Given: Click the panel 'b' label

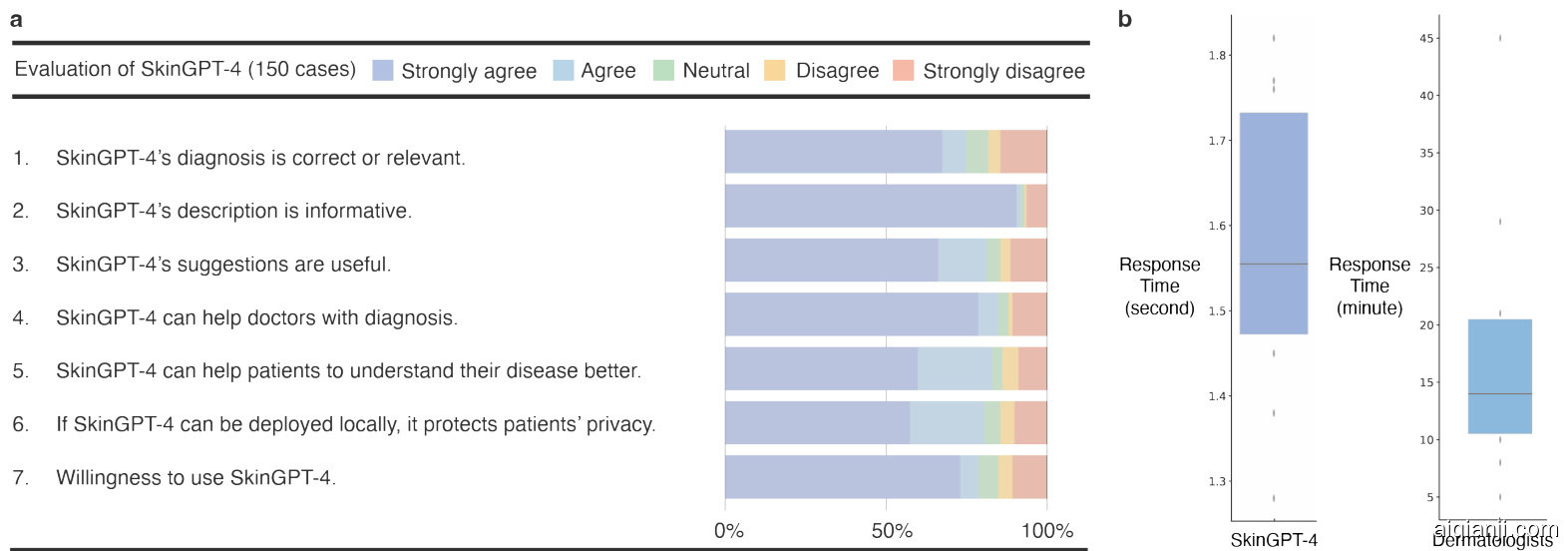Looking at the screenshot, I should pyautogui.click(x=1125, y=19).
